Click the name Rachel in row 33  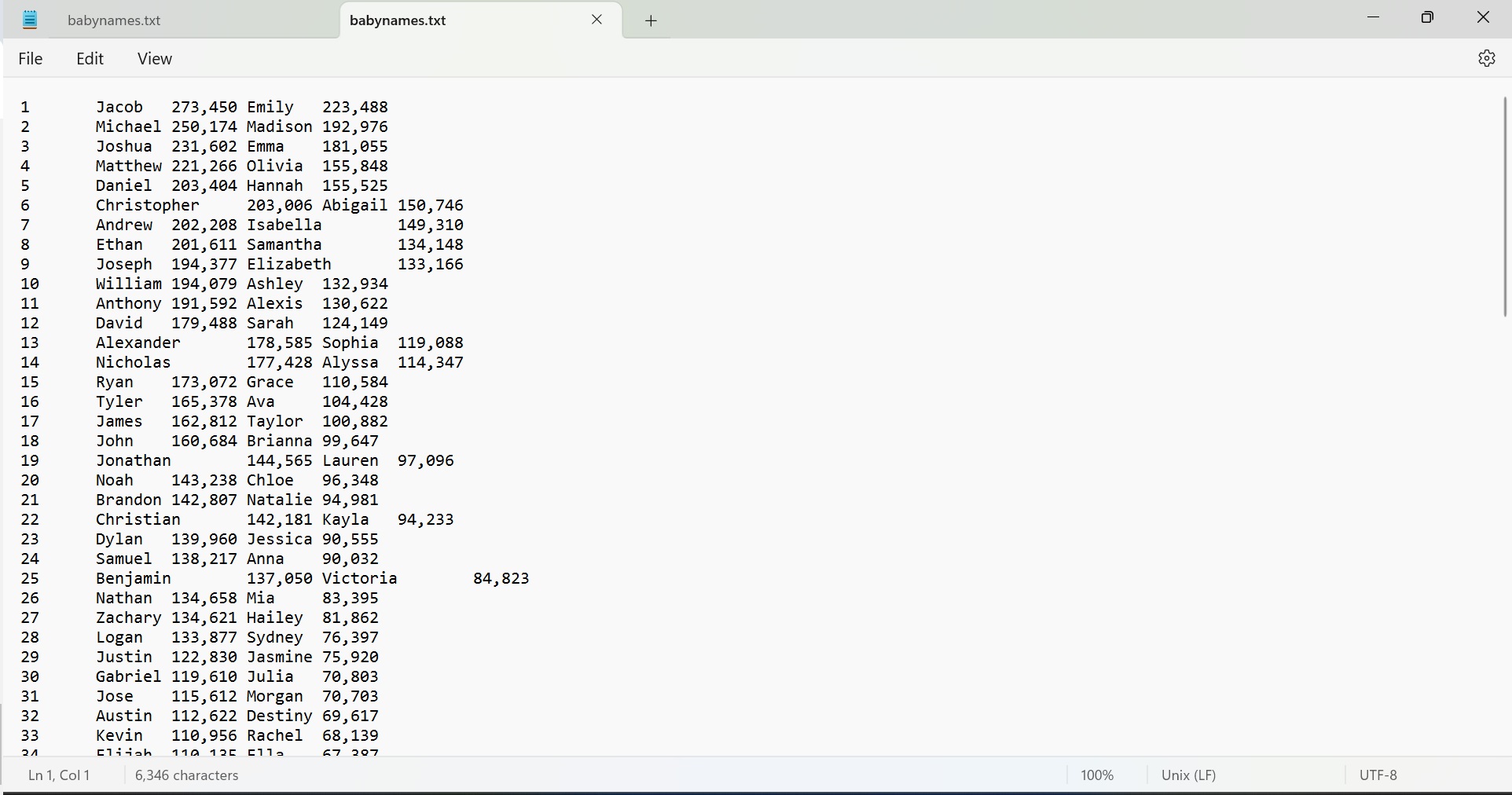pos(275,735)
